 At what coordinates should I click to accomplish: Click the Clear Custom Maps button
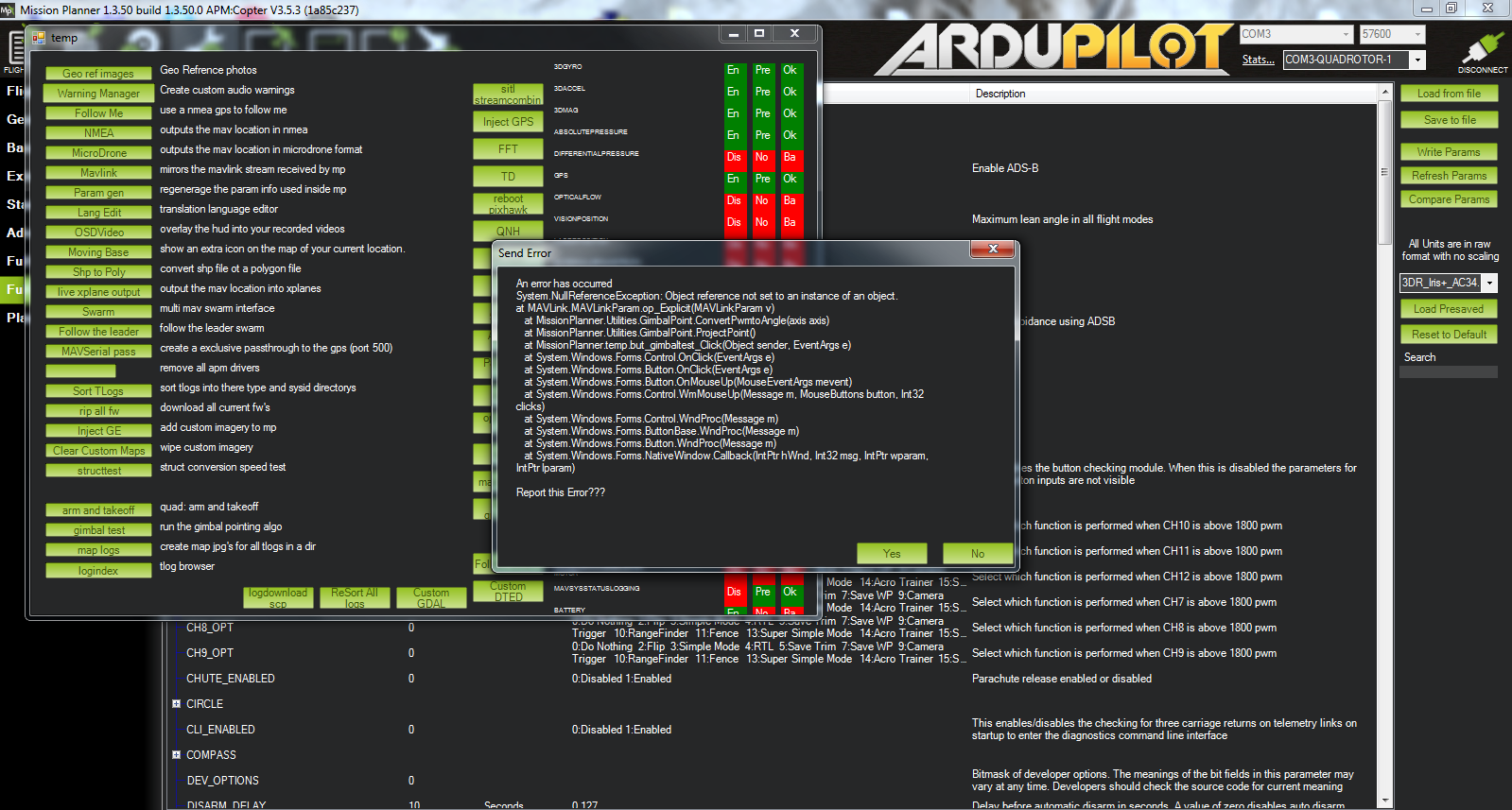(x=98, y=451)
